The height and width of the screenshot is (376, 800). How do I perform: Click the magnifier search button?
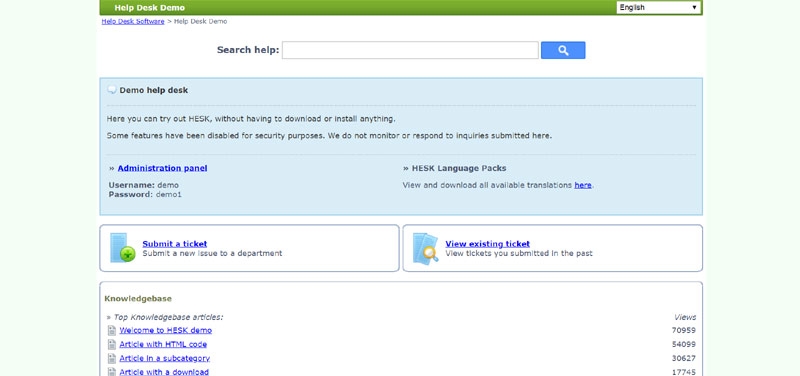tap(563, 50)
